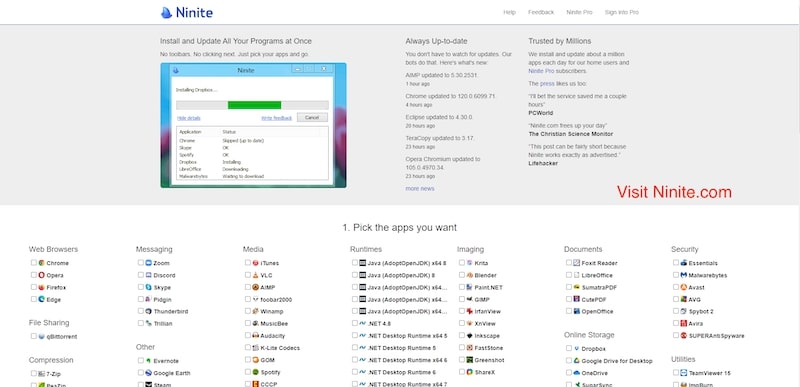The width and height of the screenshot is (800, 387).
Task: Click the Ninite installer screenshot image
Action: point(253,125)
